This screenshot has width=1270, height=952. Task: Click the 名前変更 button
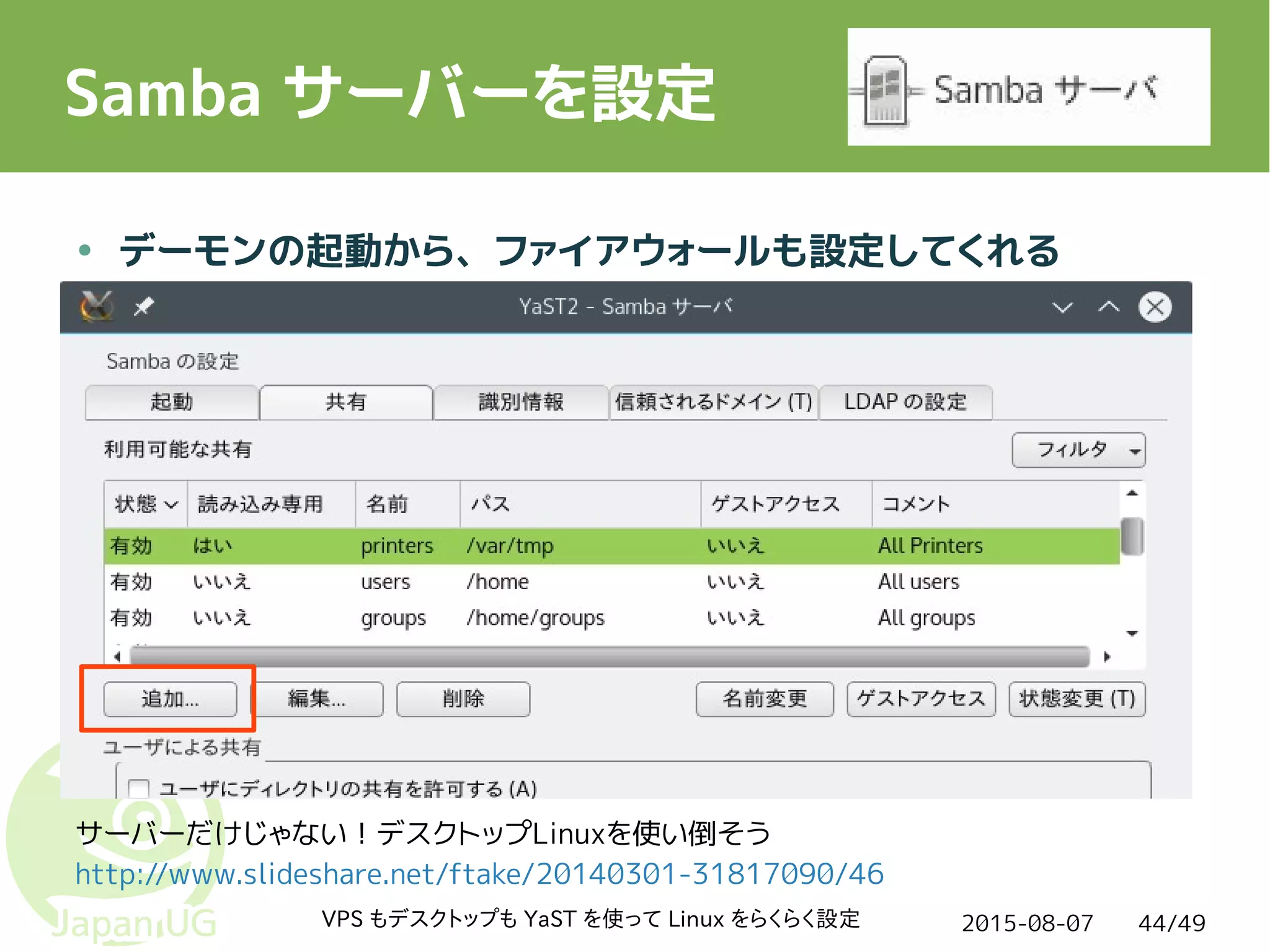(x=765, y=699)
